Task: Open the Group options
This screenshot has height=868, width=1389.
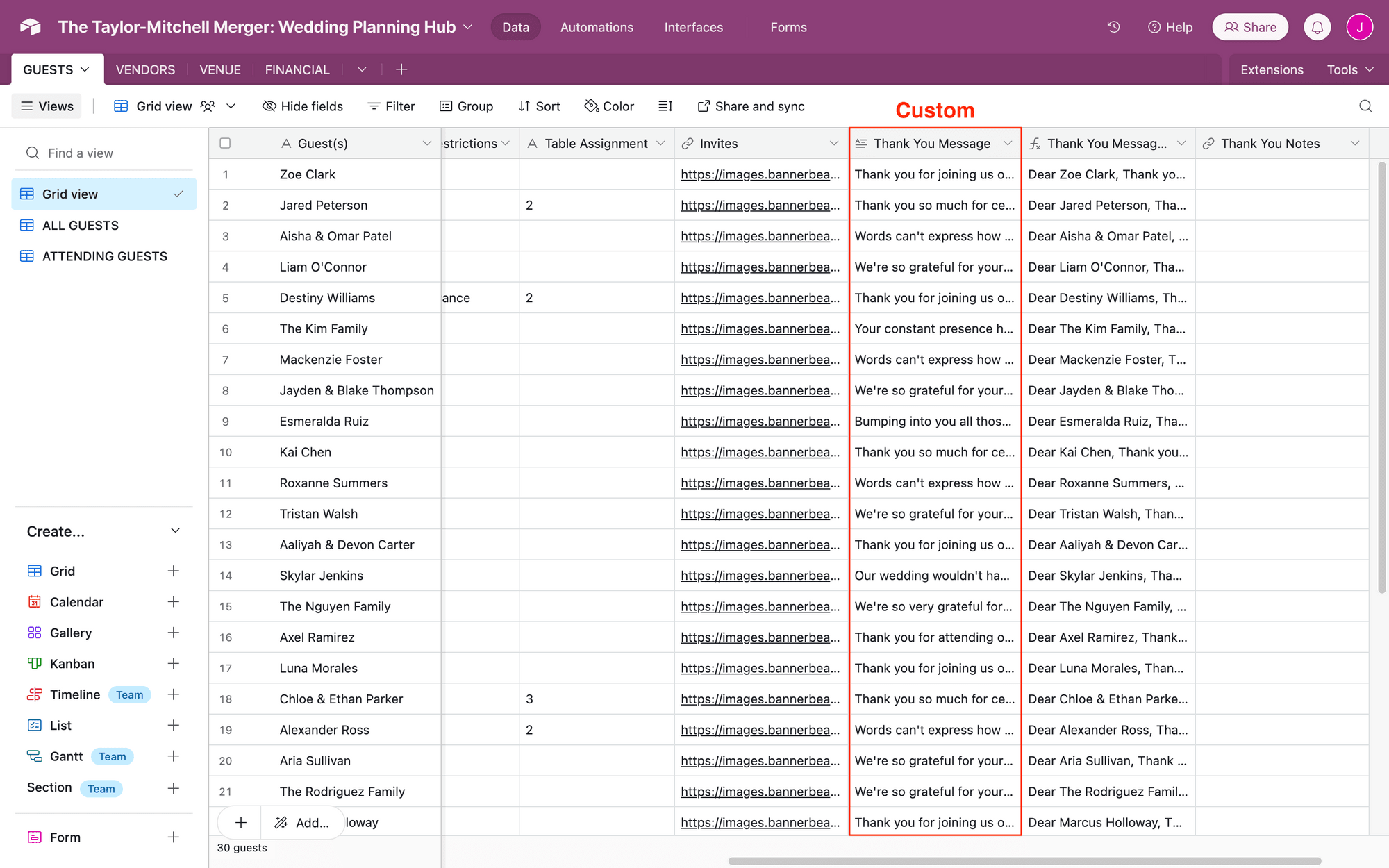Action: 466,106
